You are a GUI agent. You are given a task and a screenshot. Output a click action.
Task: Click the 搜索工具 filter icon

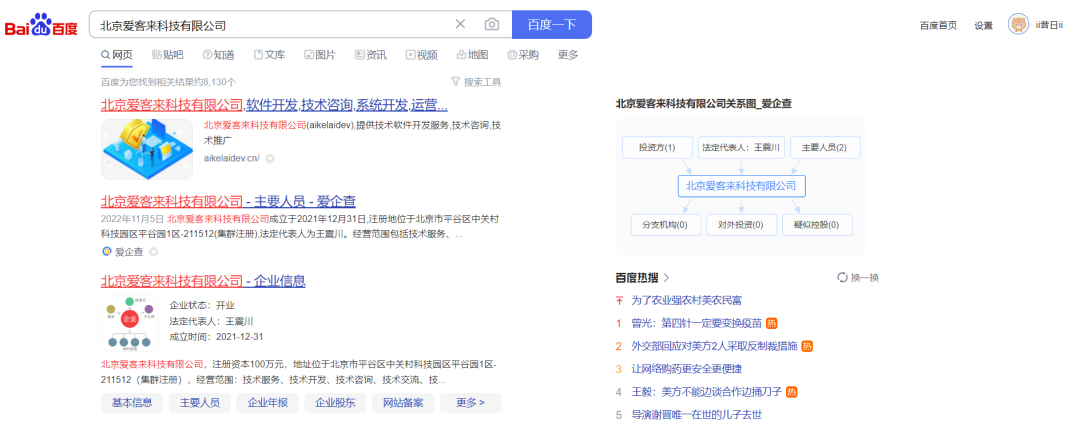455,82
